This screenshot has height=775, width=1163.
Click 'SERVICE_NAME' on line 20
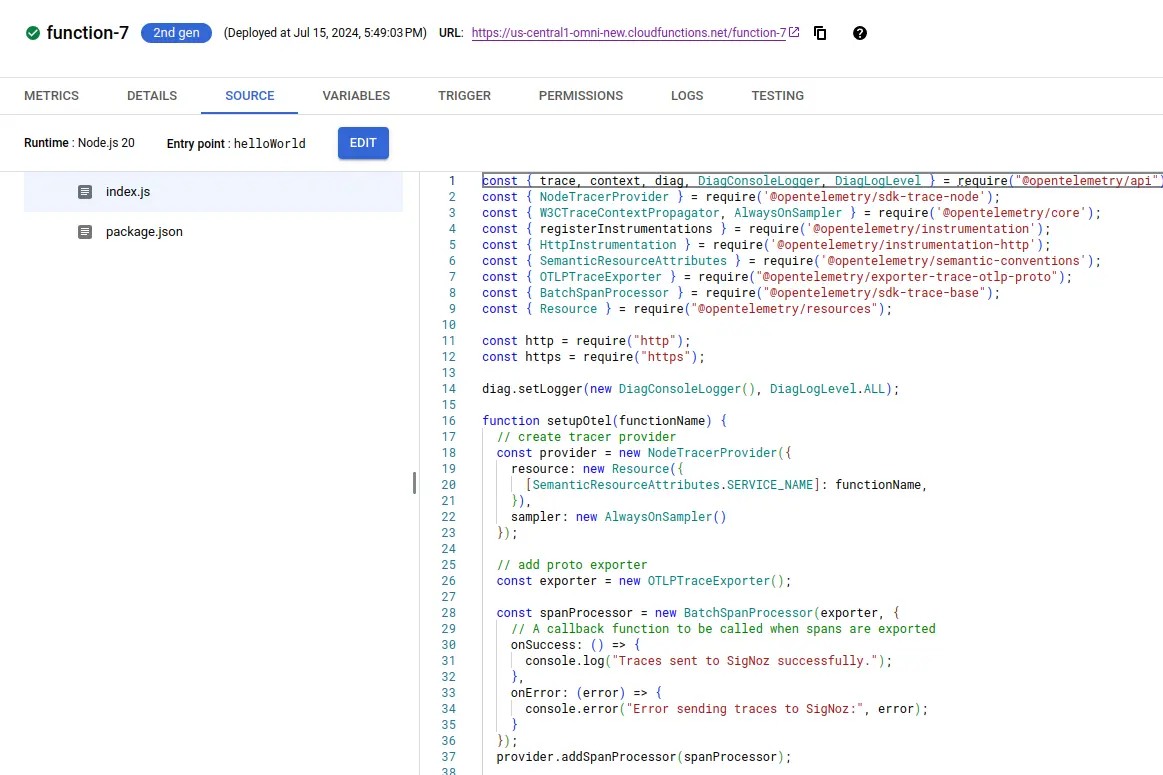pyautogui.click(x=770, y=485)
